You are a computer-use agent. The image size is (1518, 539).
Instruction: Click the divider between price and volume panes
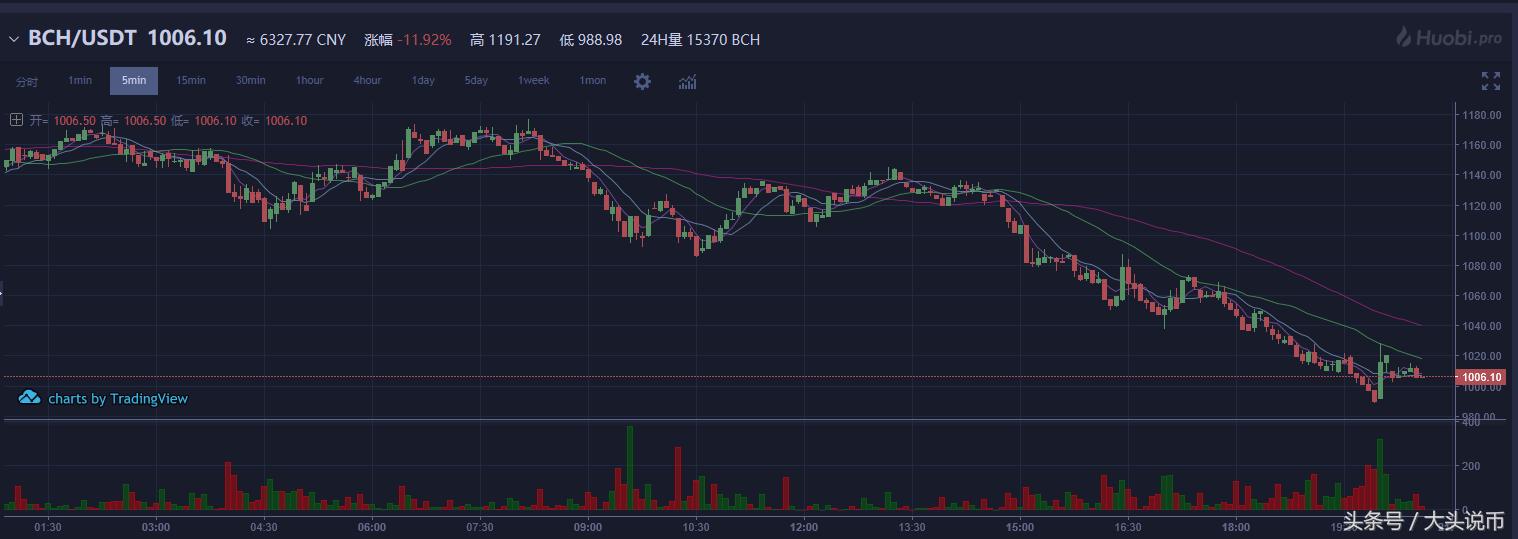[728, 419]
